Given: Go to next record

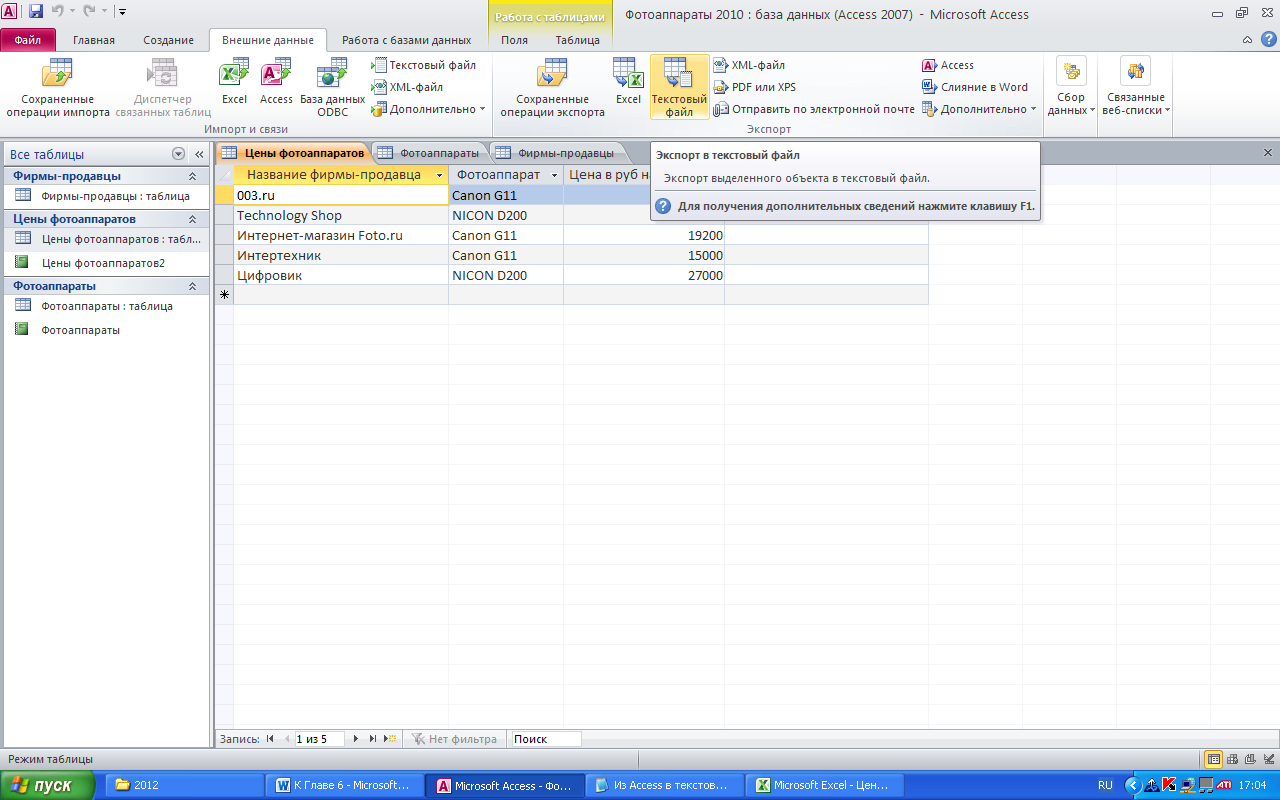Looking at the screenshot, I should tap(355, 739).
